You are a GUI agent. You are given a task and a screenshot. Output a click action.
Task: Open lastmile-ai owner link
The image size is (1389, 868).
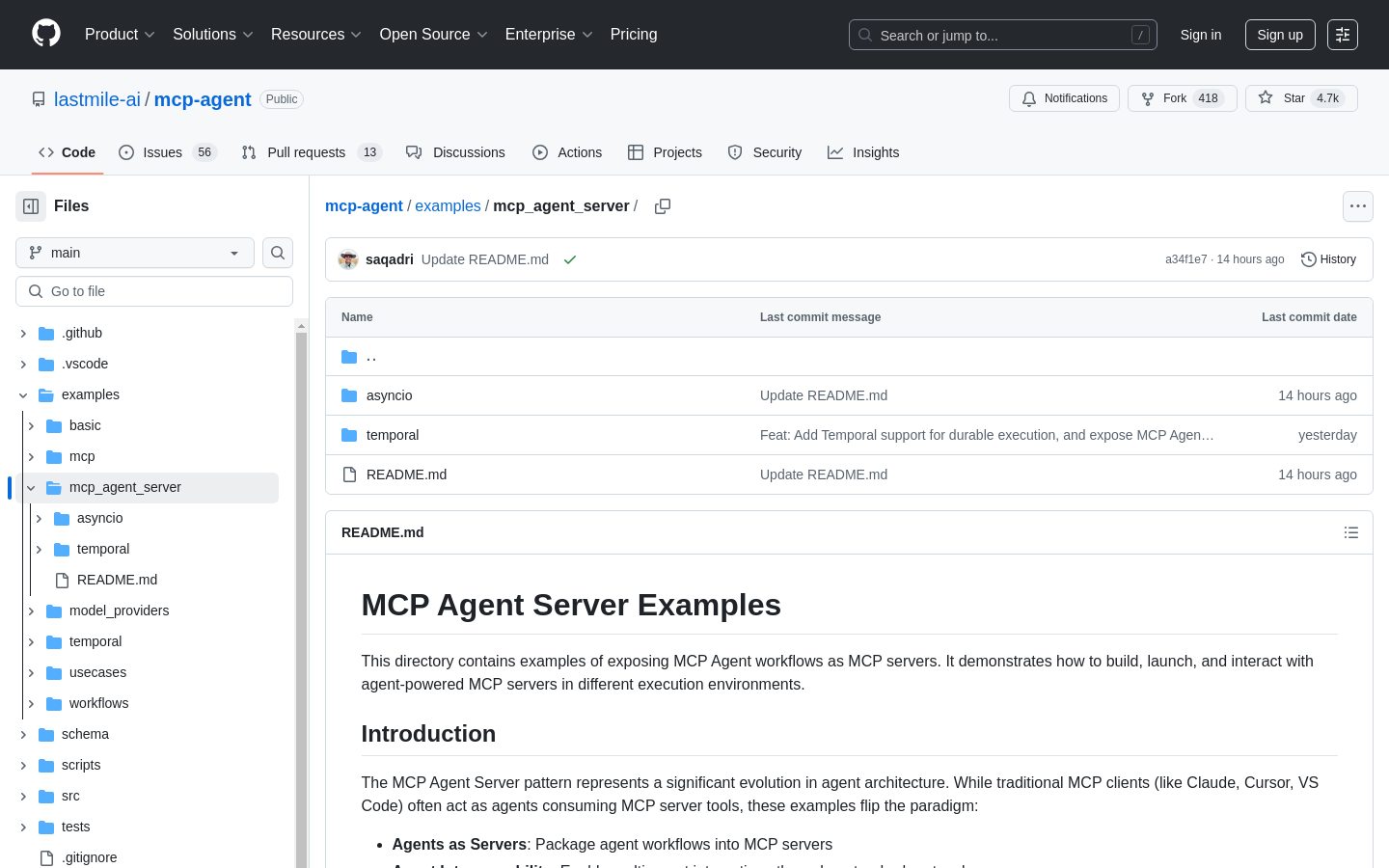click(97, 99)
